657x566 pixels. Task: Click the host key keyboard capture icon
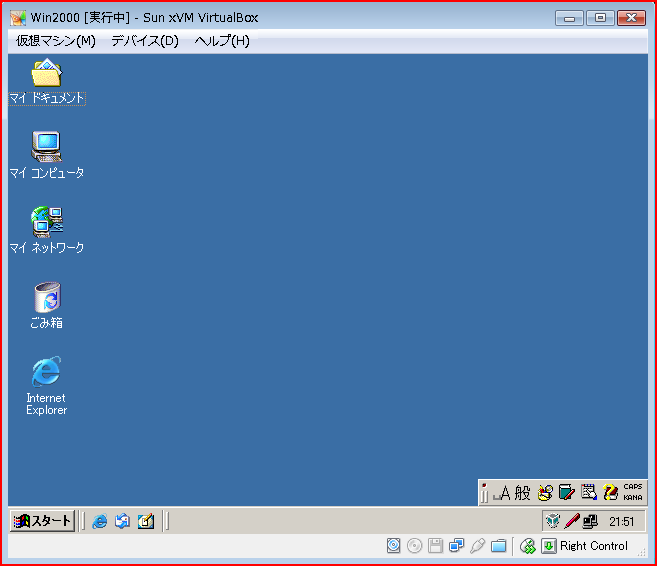click(548, 546)
